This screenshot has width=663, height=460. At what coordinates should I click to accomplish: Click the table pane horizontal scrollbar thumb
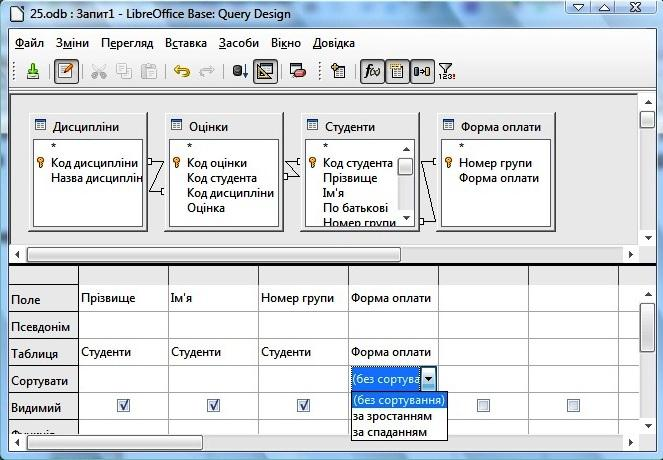pyautogui.click(x=214, y=255)
